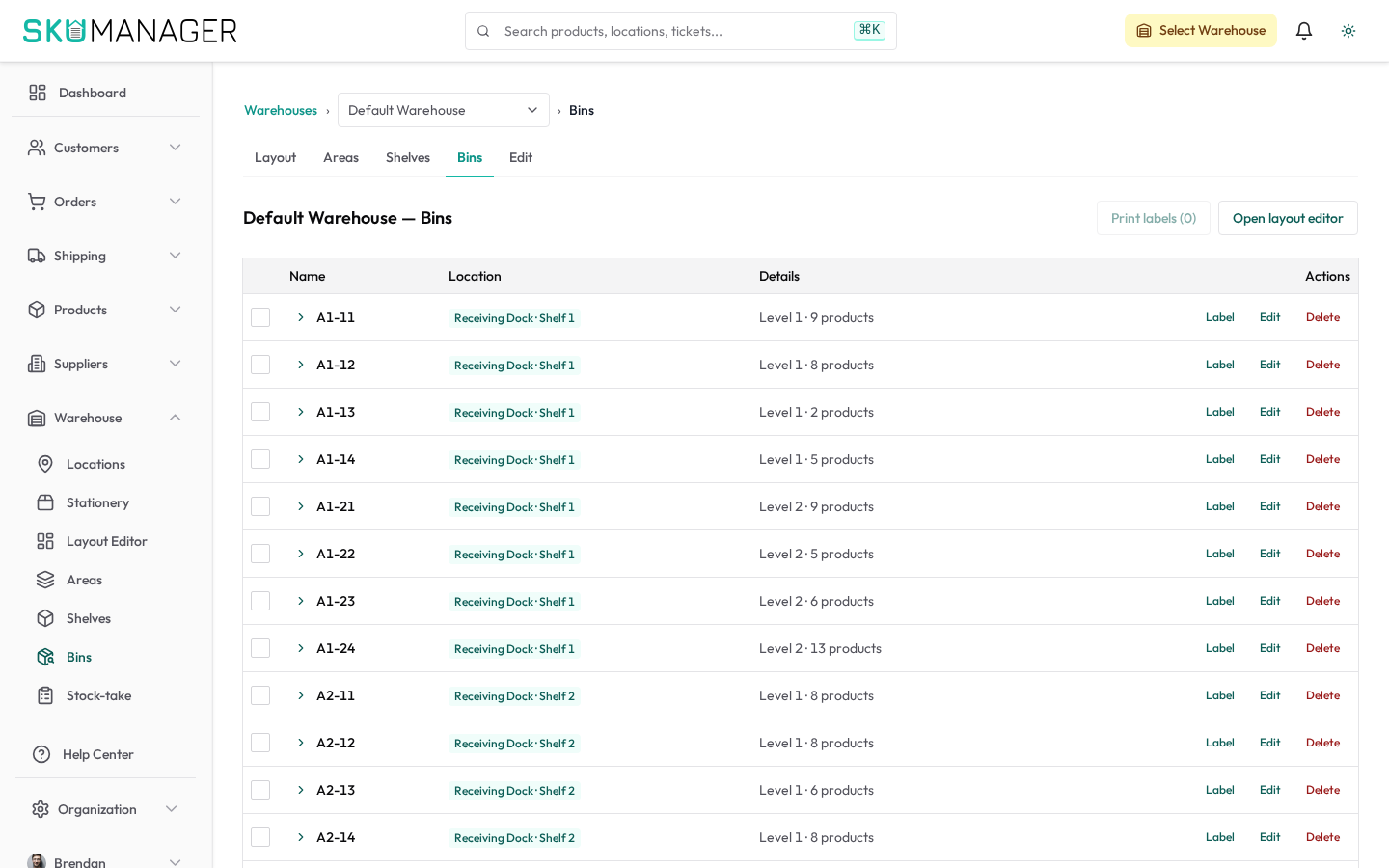Screen dimensions: 1389x868
Task: Click Brendan's avatar picture
Action: (37, 861)
